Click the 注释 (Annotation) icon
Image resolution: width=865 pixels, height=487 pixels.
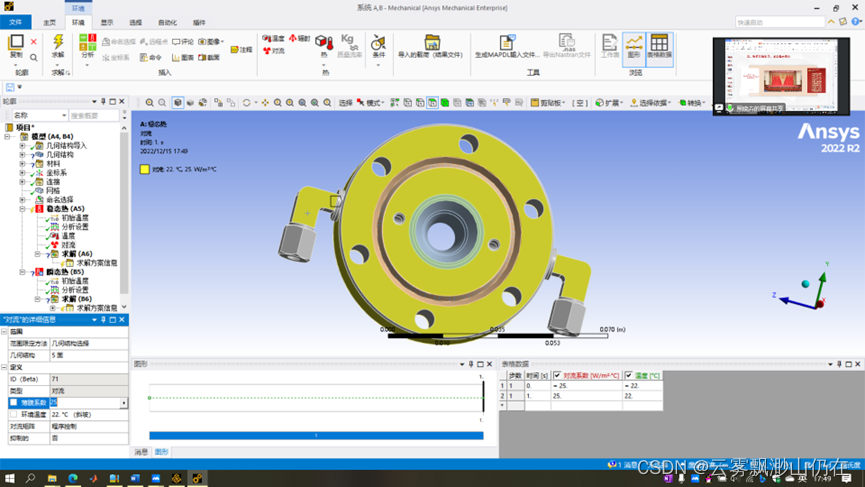(241, 50)
